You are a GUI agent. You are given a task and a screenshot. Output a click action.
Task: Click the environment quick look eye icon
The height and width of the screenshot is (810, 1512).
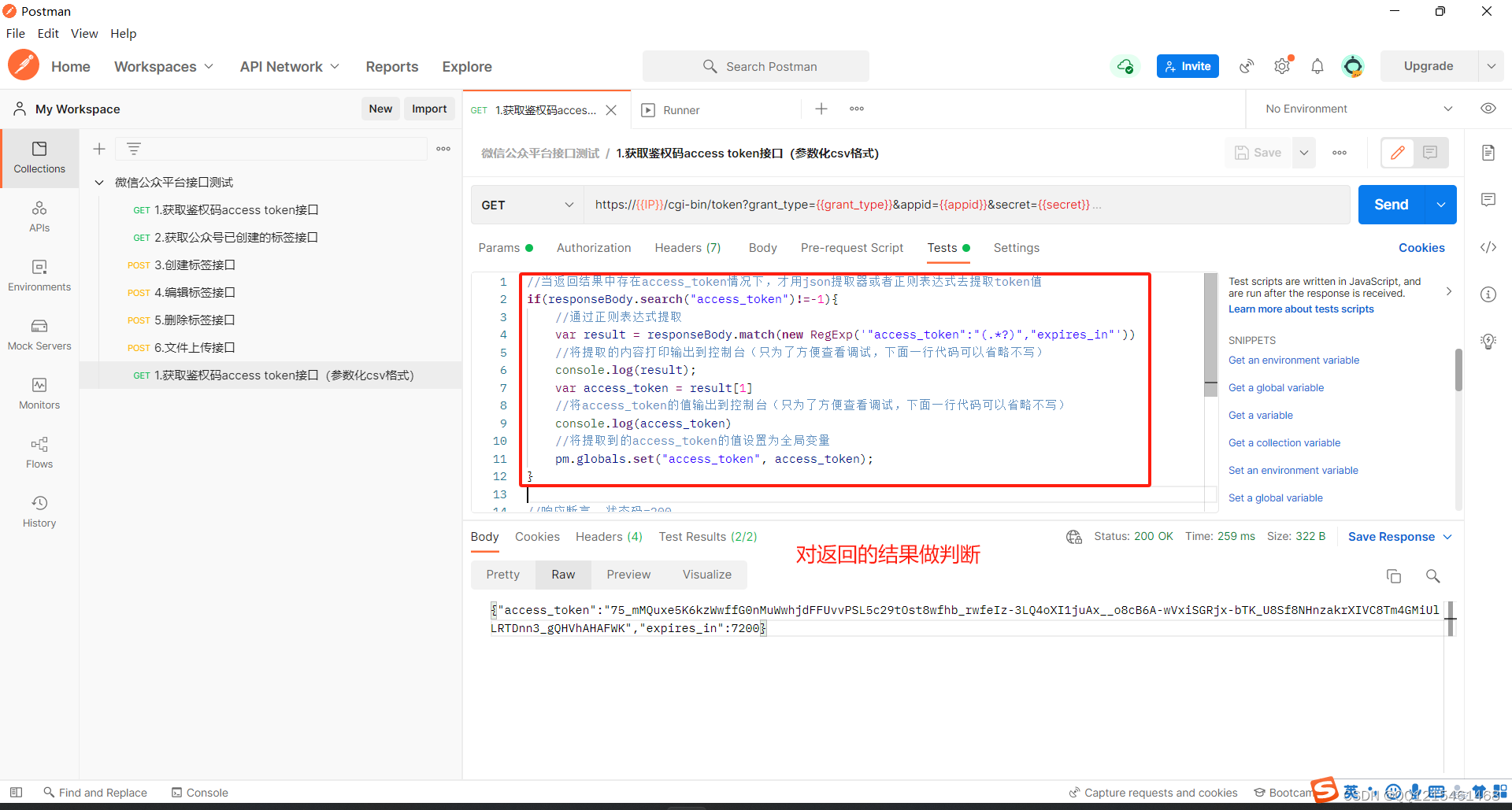1488,109
